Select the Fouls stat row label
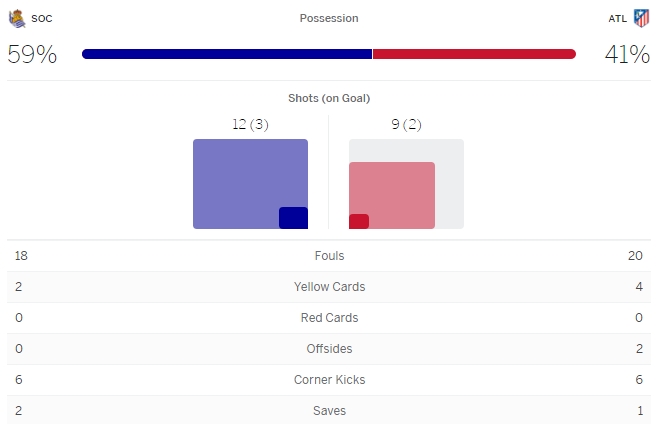 pyautogui.click(x=329, y=256)
